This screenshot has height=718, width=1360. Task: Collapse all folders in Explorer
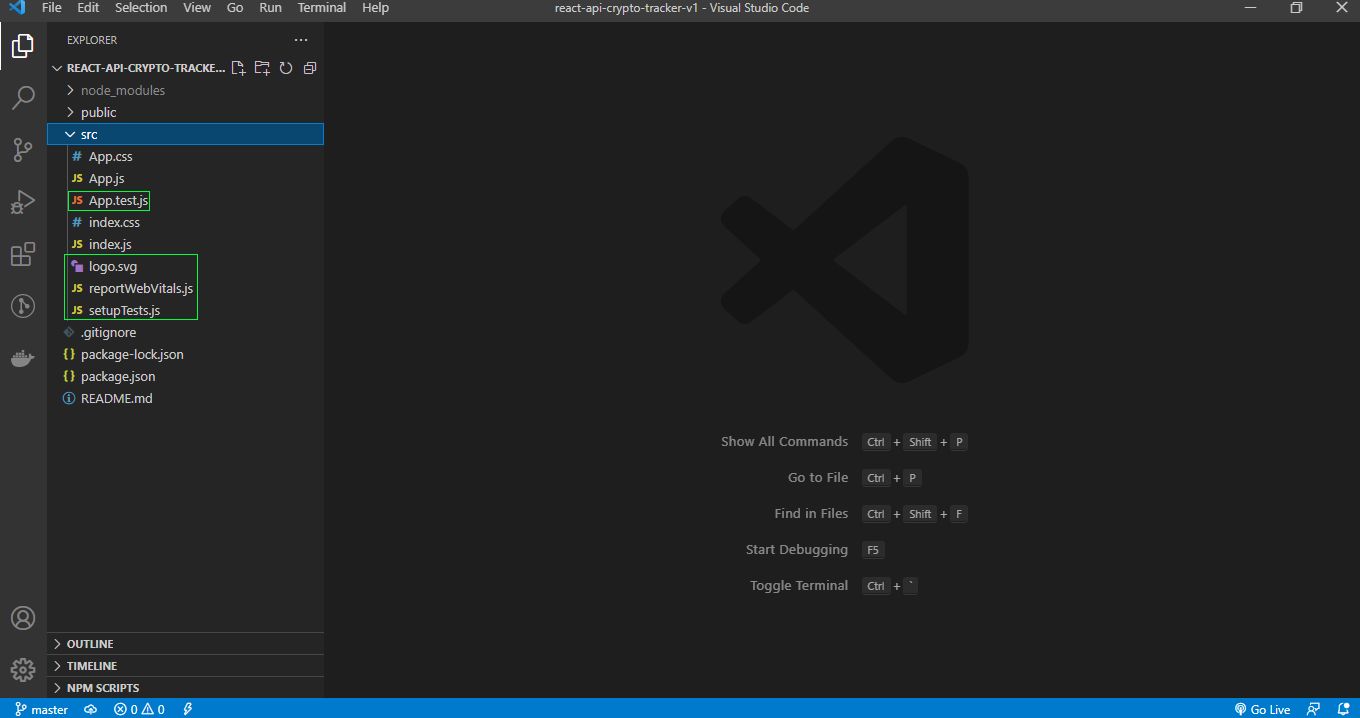click(x=310, y=68)
